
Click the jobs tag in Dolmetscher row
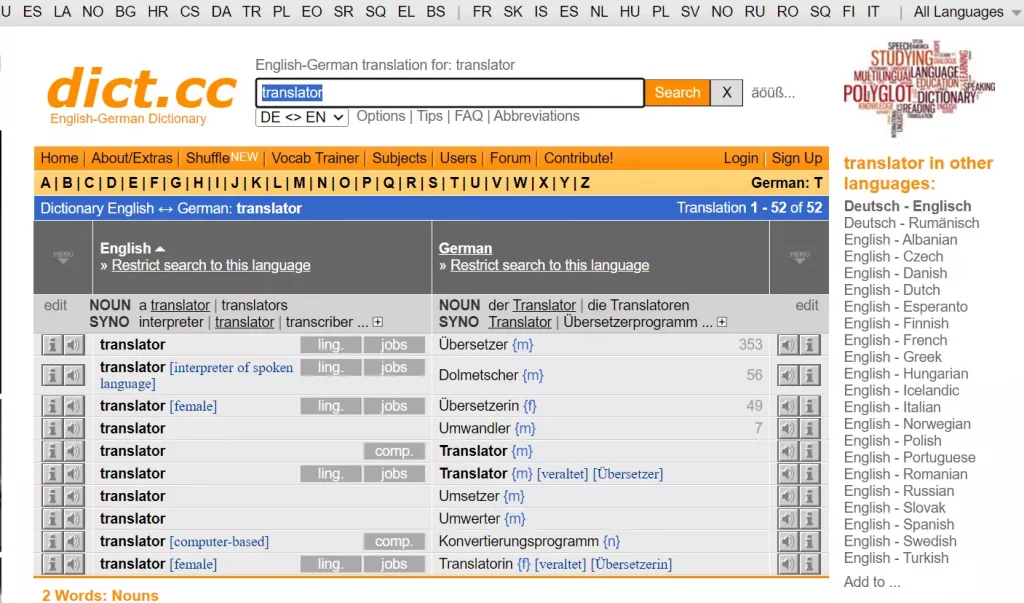394,367
